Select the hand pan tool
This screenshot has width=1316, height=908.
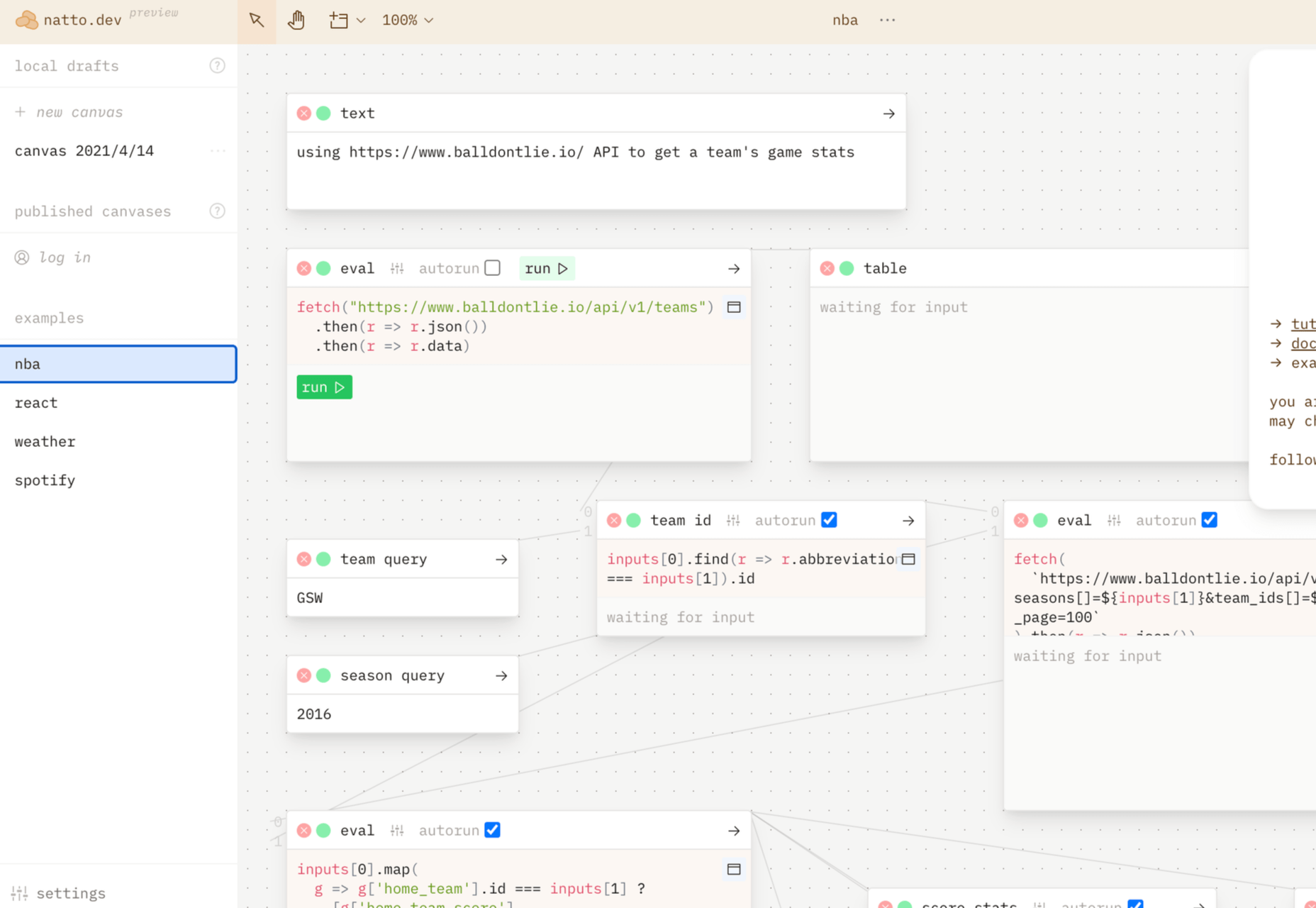coord(296,21)
